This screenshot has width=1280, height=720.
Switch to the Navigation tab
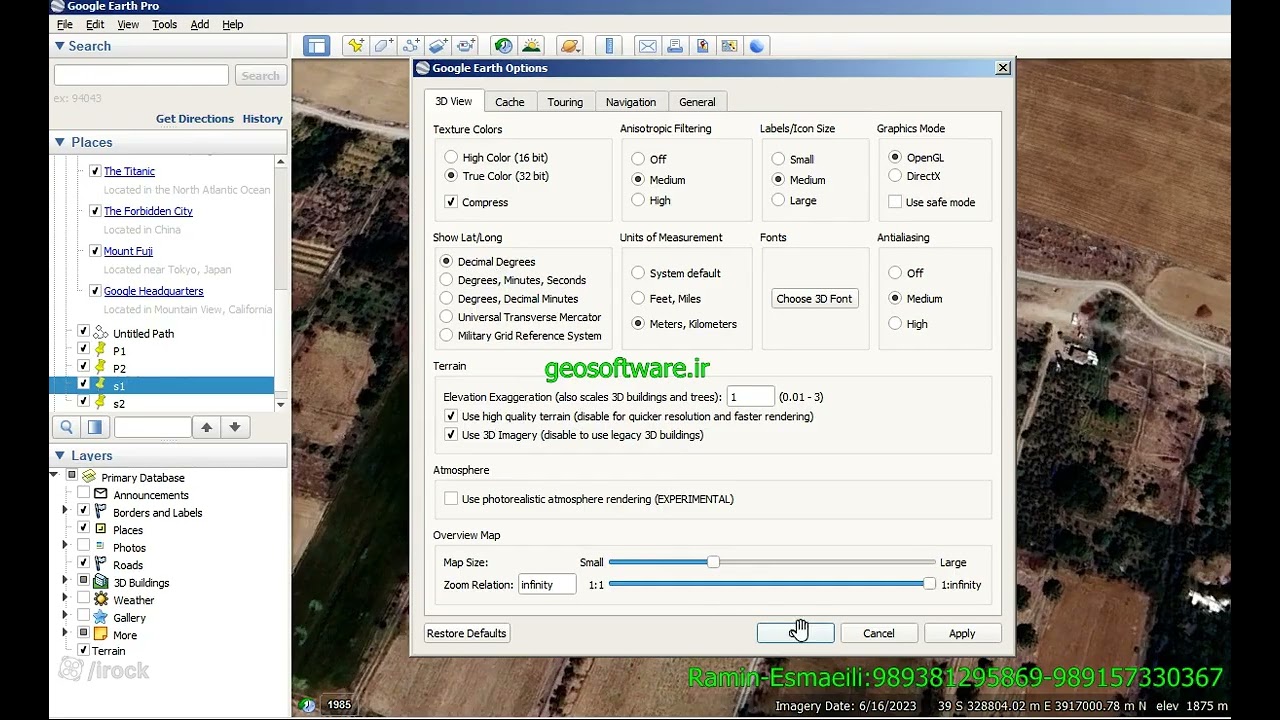click(x=631, y=102)
